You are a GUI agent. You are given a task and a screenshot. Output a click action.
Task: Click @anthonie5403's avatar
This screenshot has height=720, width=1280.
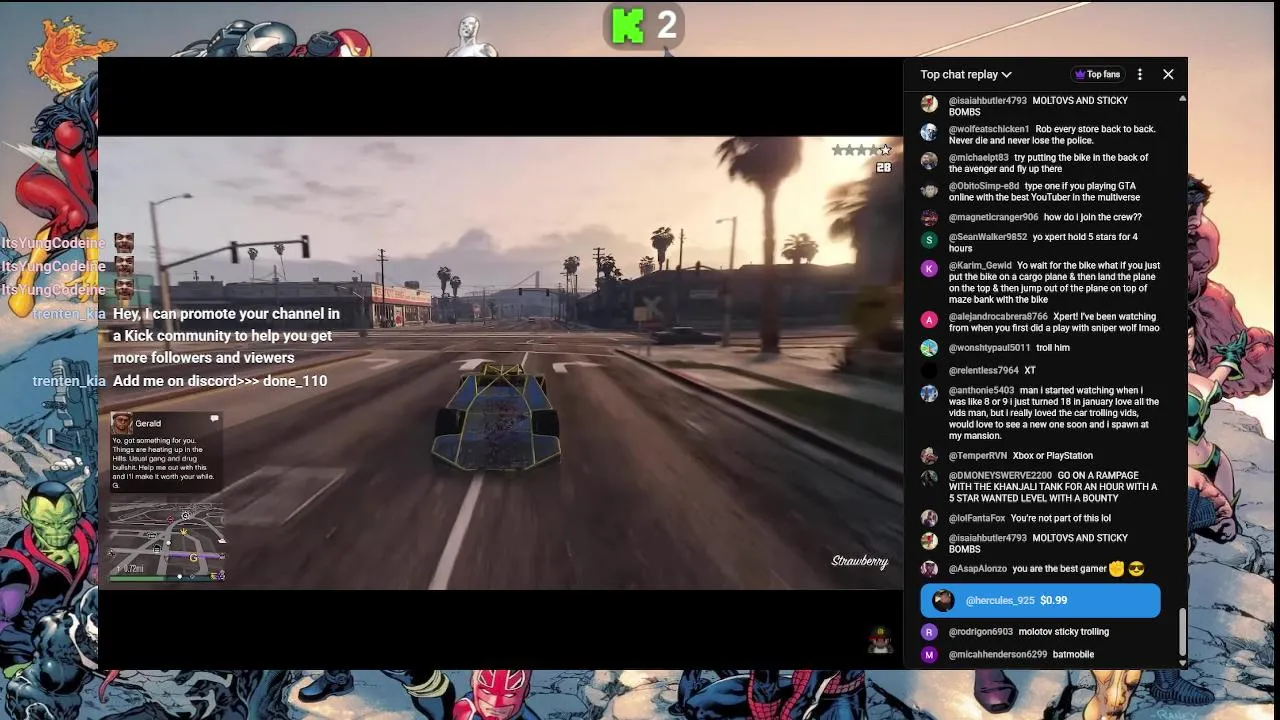929,394
